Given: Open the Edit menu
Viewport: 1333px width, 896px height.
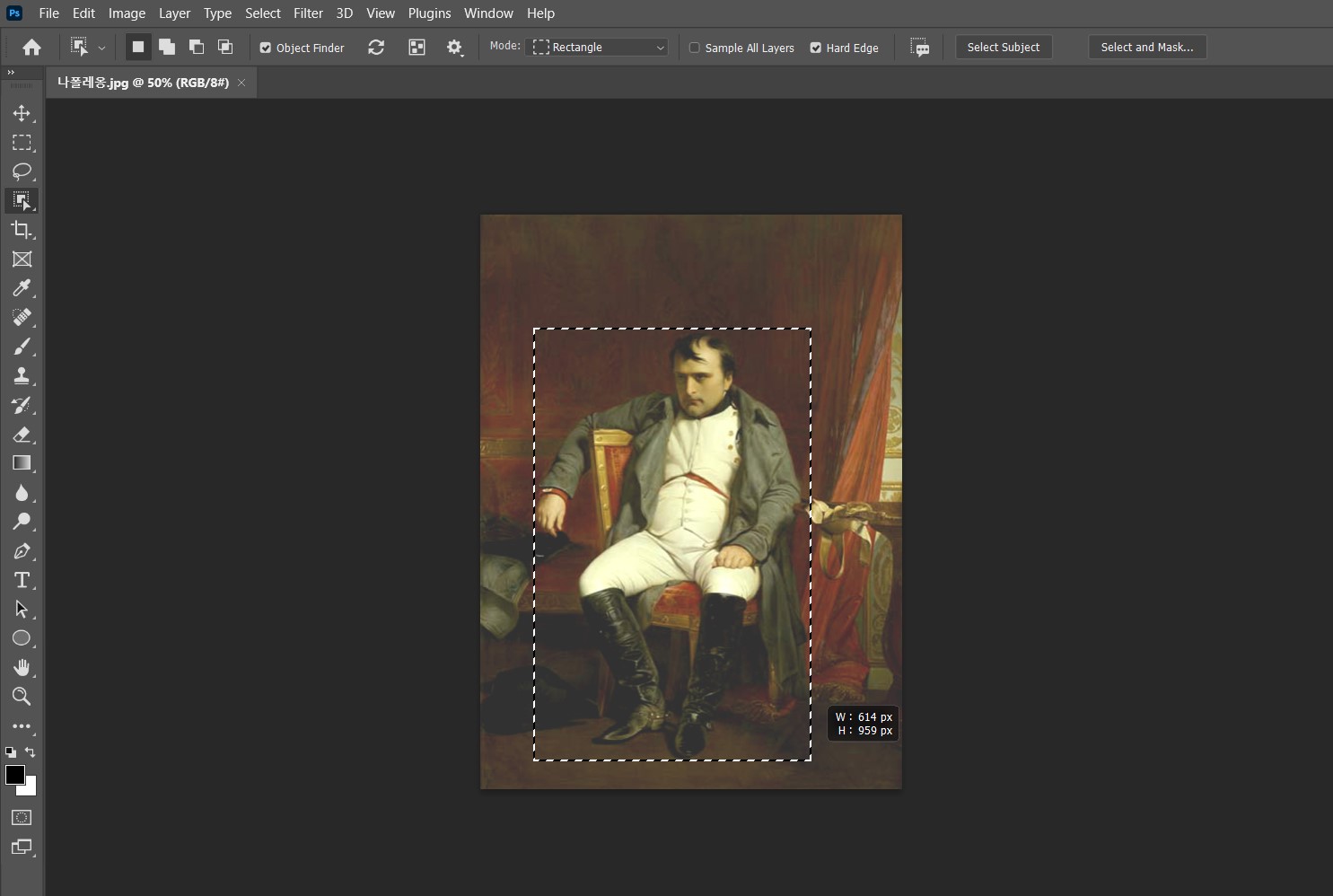Looking at the screenshot, I should pyautogui.click(x=83, y=13).
